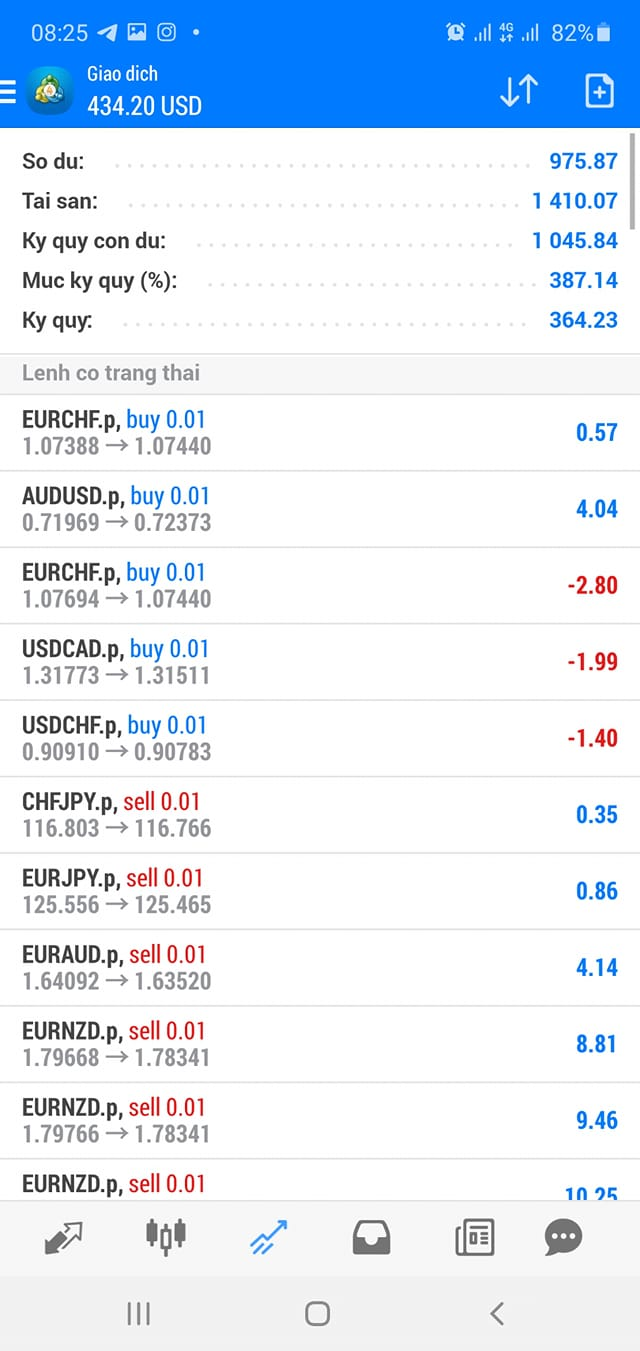Click the vertical scrollbar on right edge
The image size is (640, 1351).
click(633, 182)
